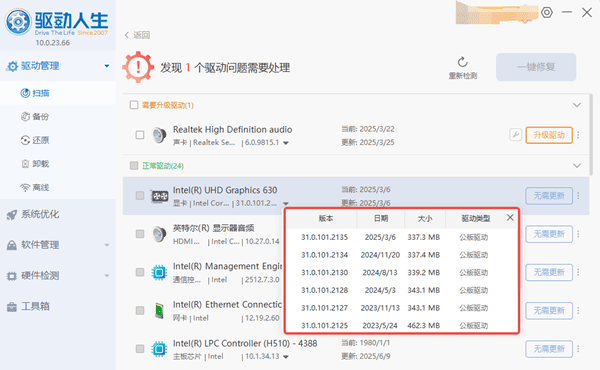
Task: Open the 离线 sidebar item
Action: pyautogui.click(x=58, y=187)
